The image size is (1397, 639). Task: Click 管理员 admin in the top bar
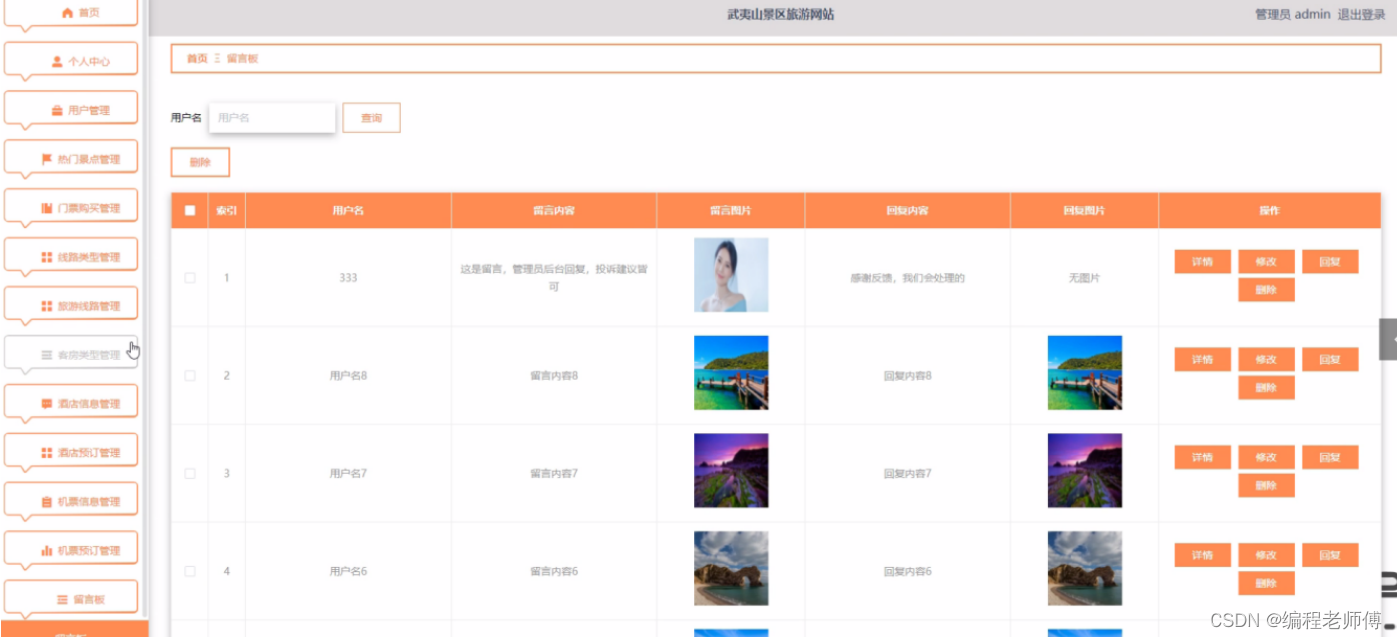1292,14
